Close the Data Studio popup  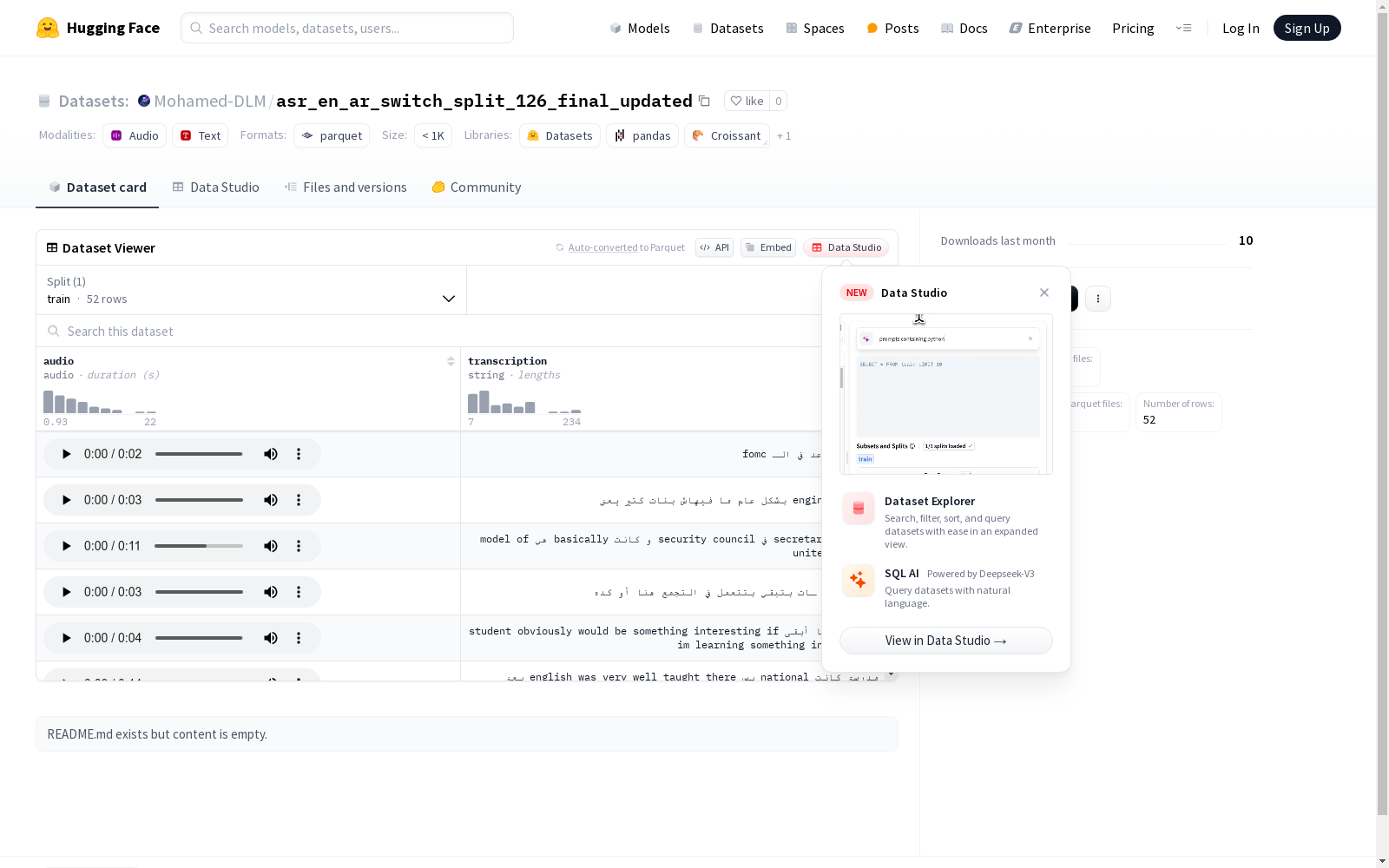(1044, 293)
